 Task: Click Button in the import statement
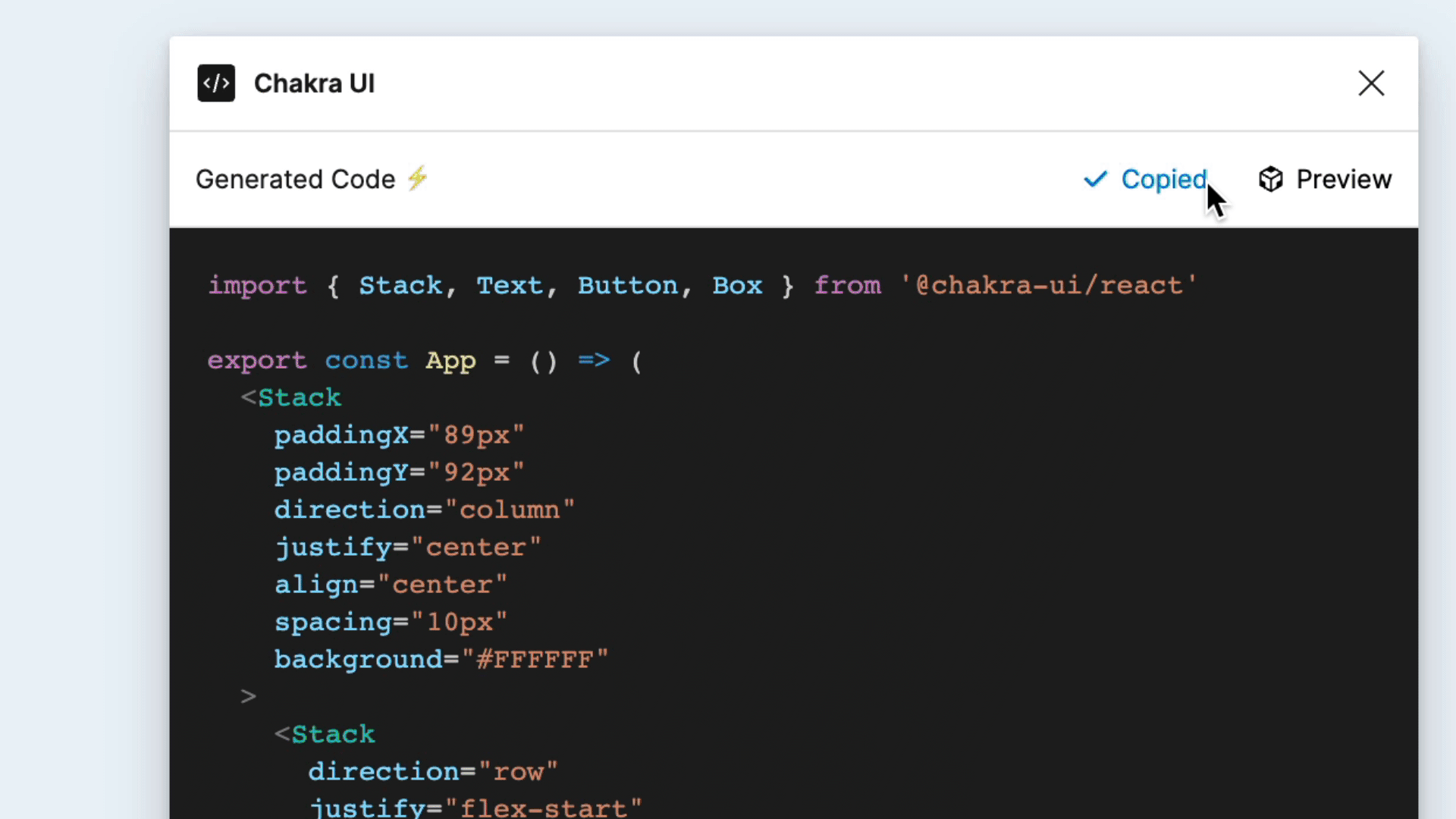click(628, 285)
